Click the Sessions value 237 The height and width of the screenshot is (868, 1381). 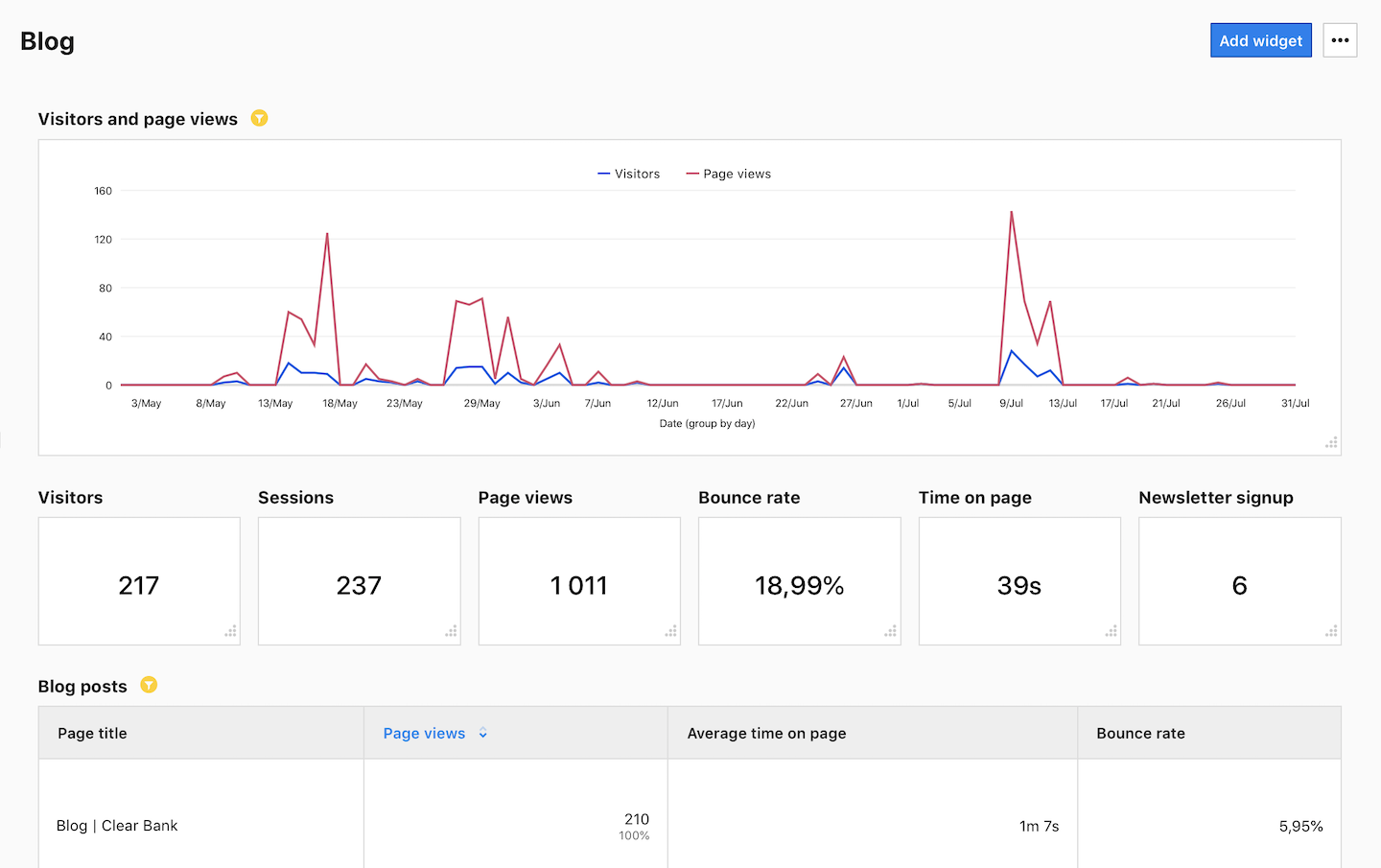click(x=359, y=585)
